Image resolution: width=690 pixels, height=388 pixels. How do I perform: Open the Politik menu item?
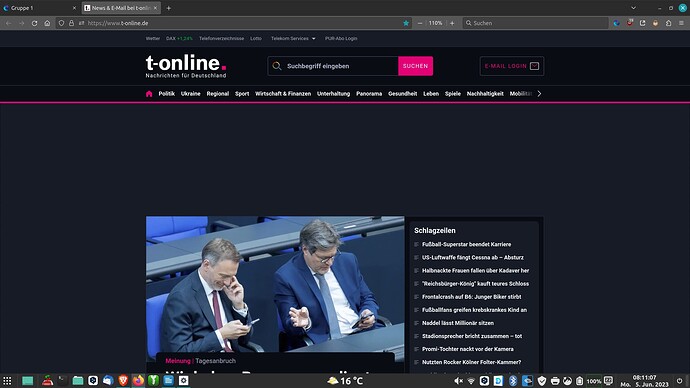[166, 94]
